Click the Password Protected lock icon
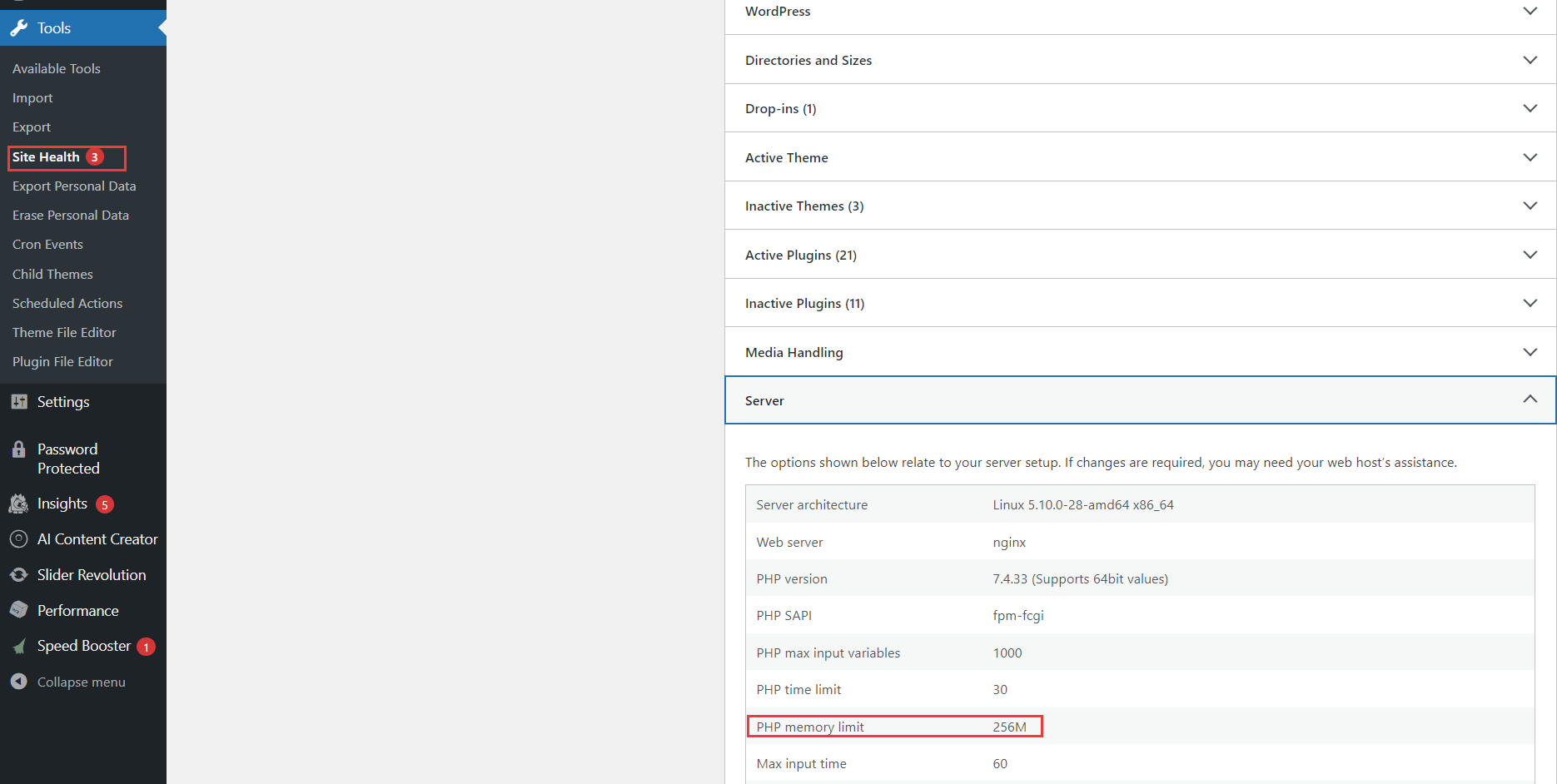 click(x=19, y=449)
